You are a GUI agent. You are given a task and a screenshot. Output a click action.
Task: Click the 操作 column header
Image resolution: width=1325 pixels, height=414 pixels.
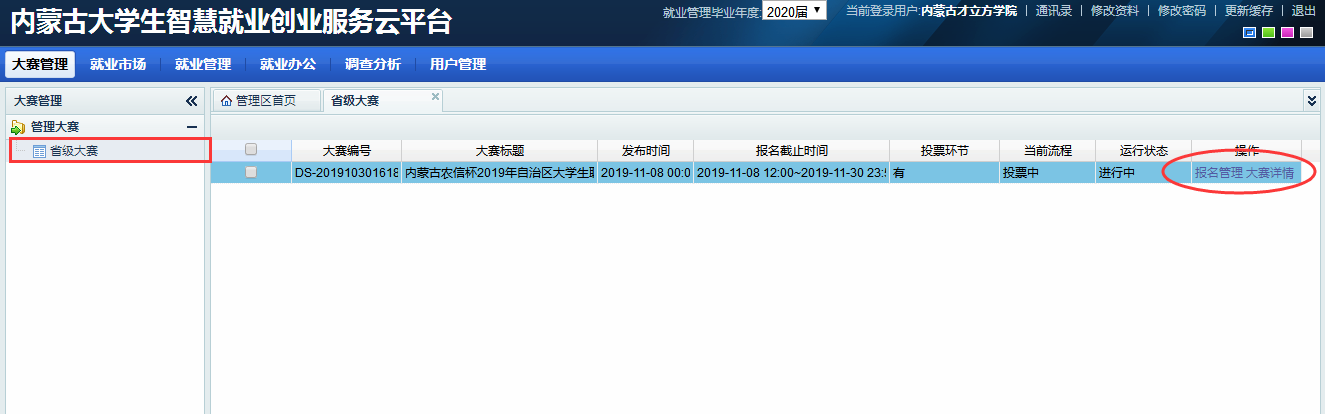[x=1246, y=150]
